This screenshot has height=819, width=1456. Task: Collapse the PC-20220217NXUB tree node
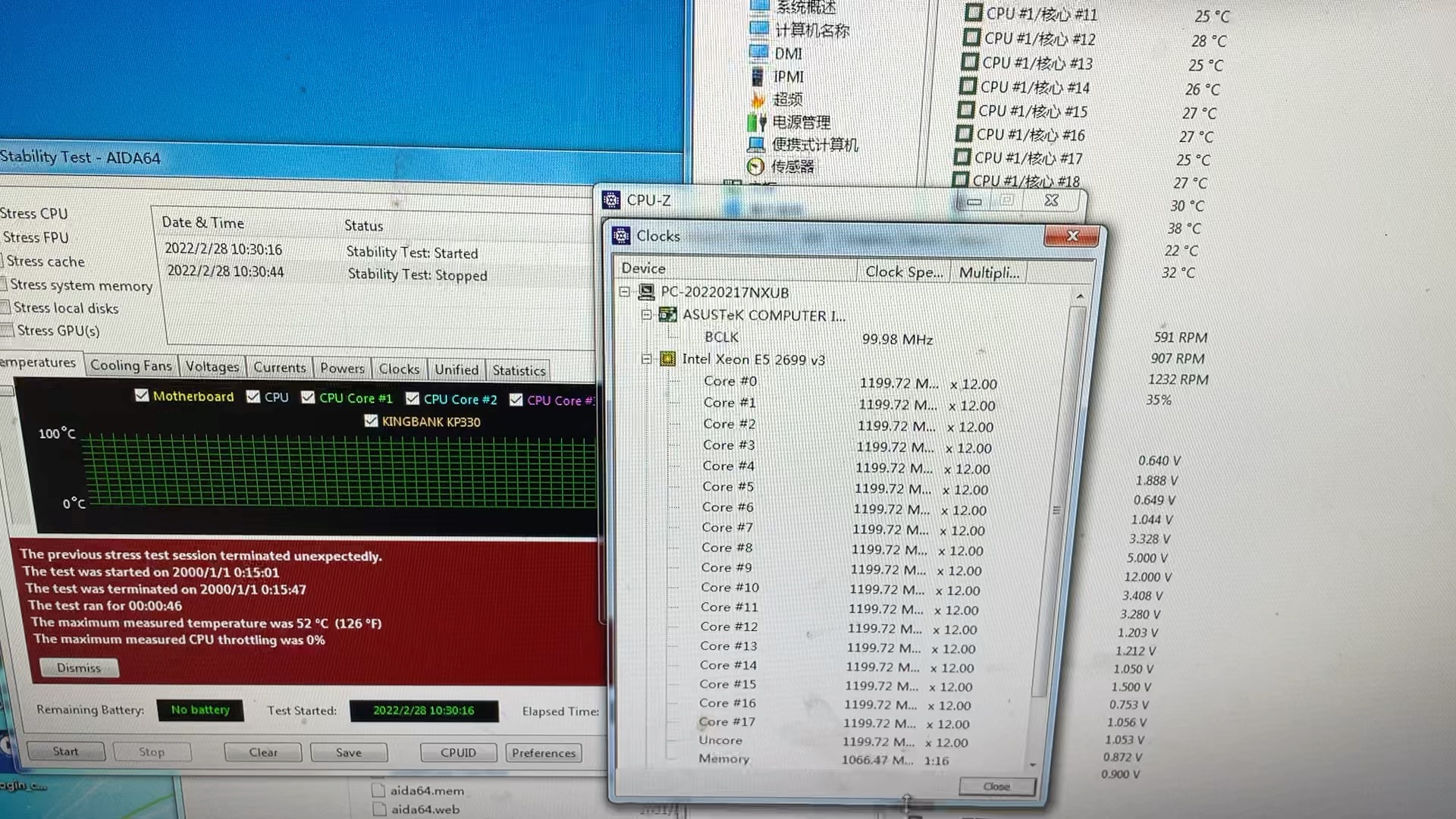tap(624, 291)
